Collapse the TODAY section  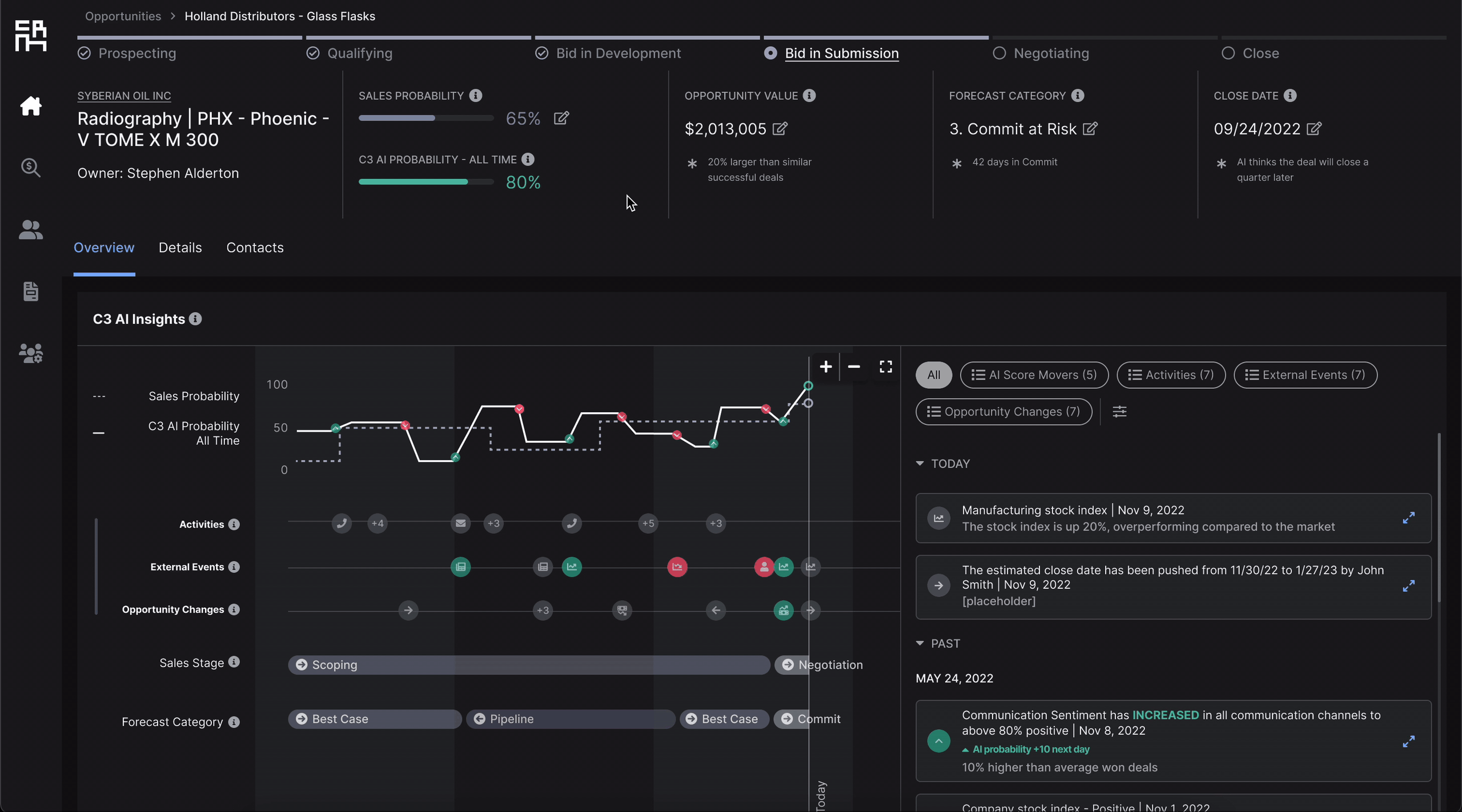(x=920, y=464)
